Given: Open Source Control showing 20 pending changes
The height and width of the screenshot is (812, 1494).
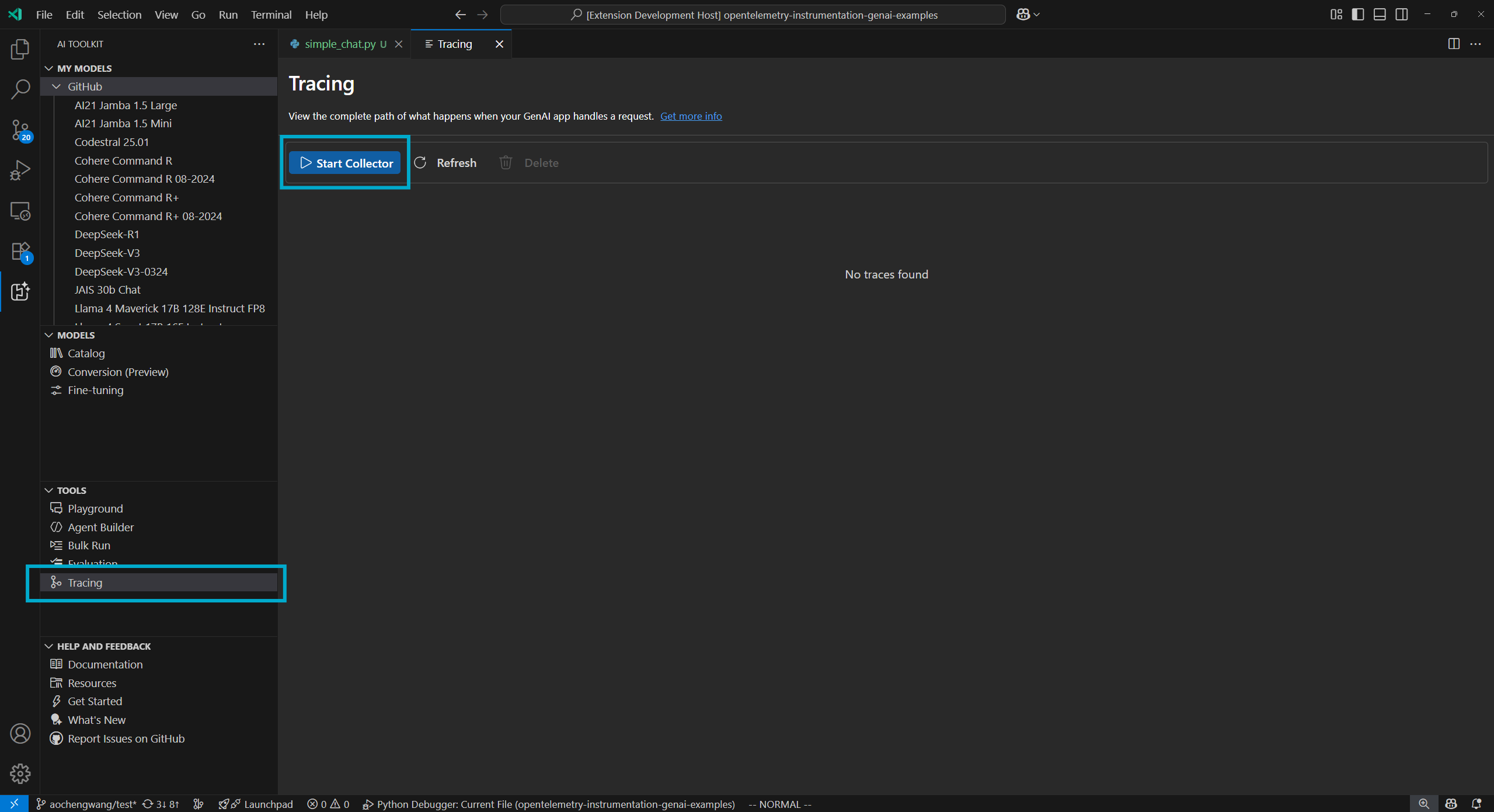Looking at the screenshot, I should click(x=20, y=130).
